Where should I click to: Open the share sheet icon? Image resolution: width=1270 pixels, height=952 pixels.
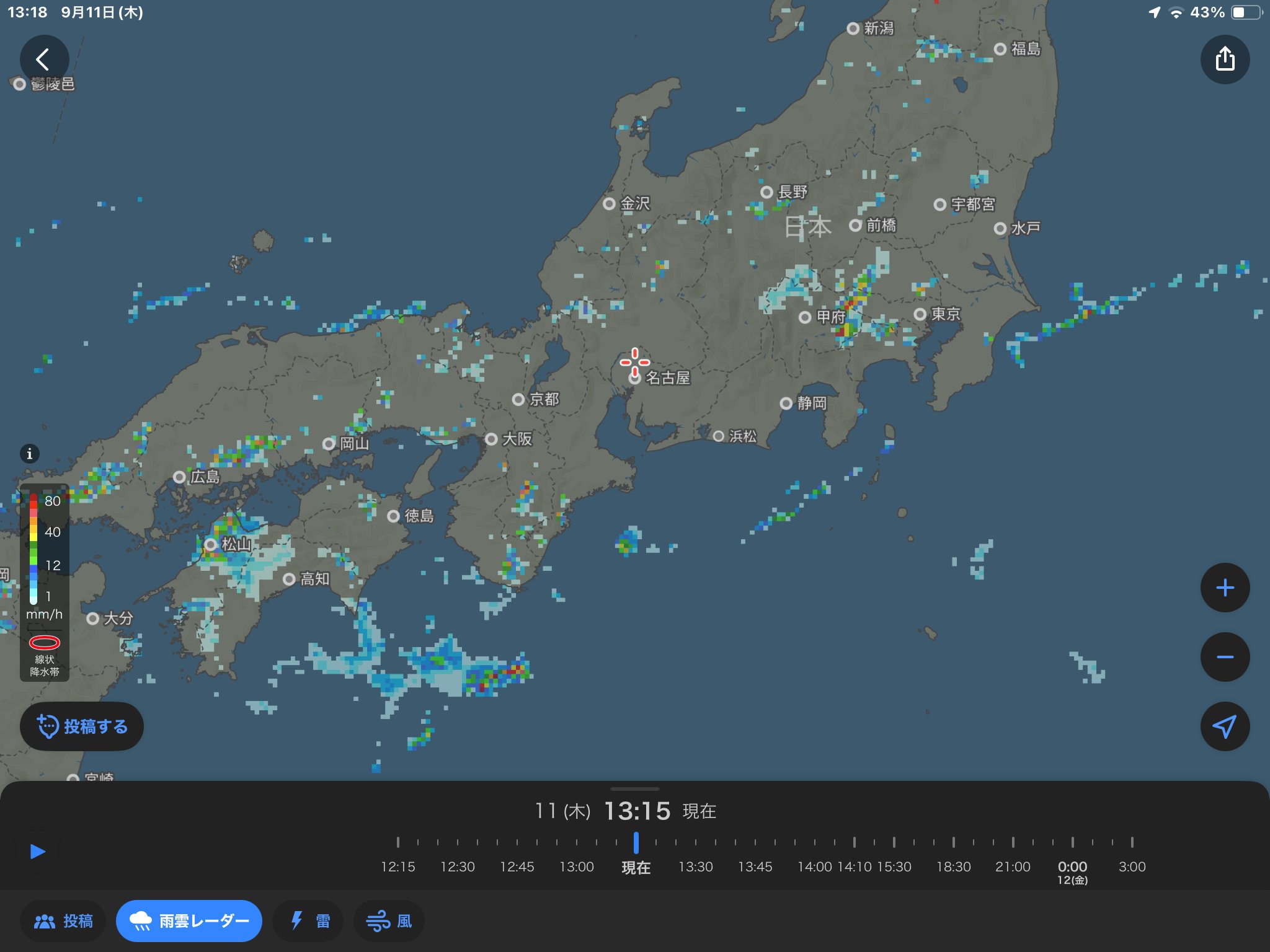1225,60
